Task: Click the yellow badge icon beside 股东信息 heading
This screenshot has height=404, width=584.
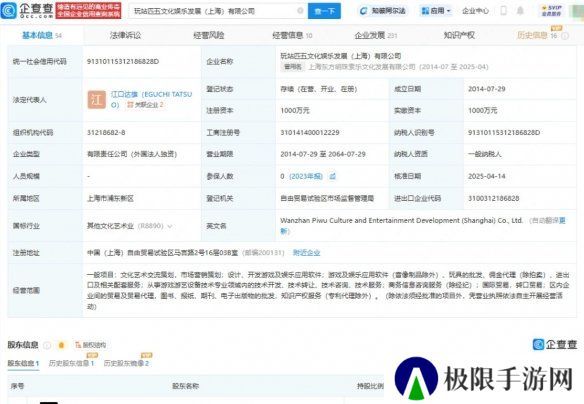Action: (61, 345)
